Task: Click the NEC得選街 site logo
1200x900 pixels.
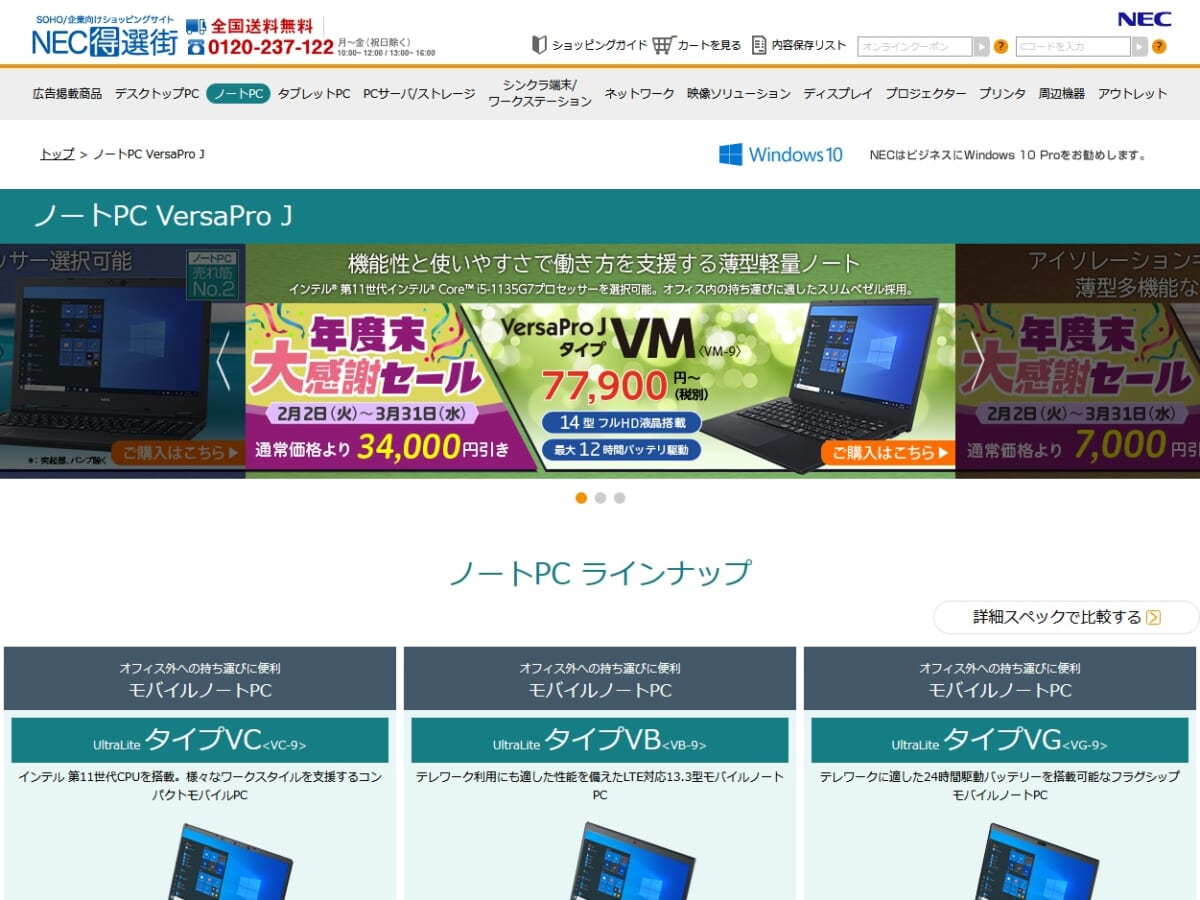Action: (x=104, y=36)
